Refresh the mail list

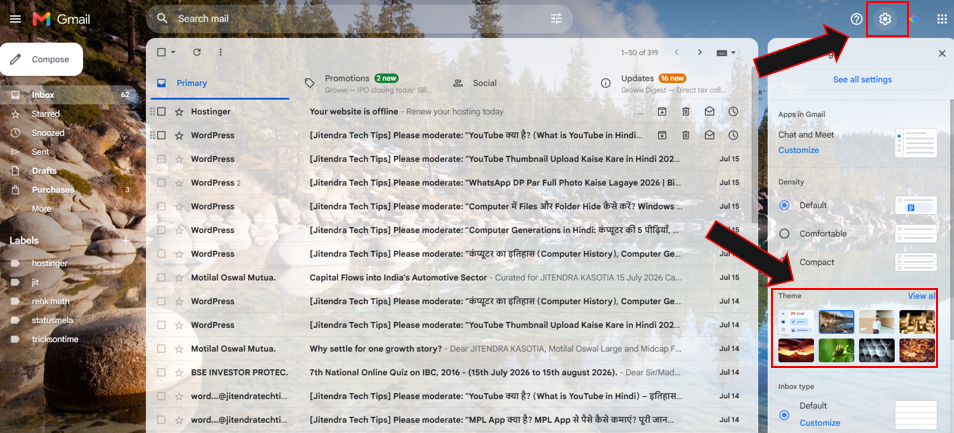[197, 52]
